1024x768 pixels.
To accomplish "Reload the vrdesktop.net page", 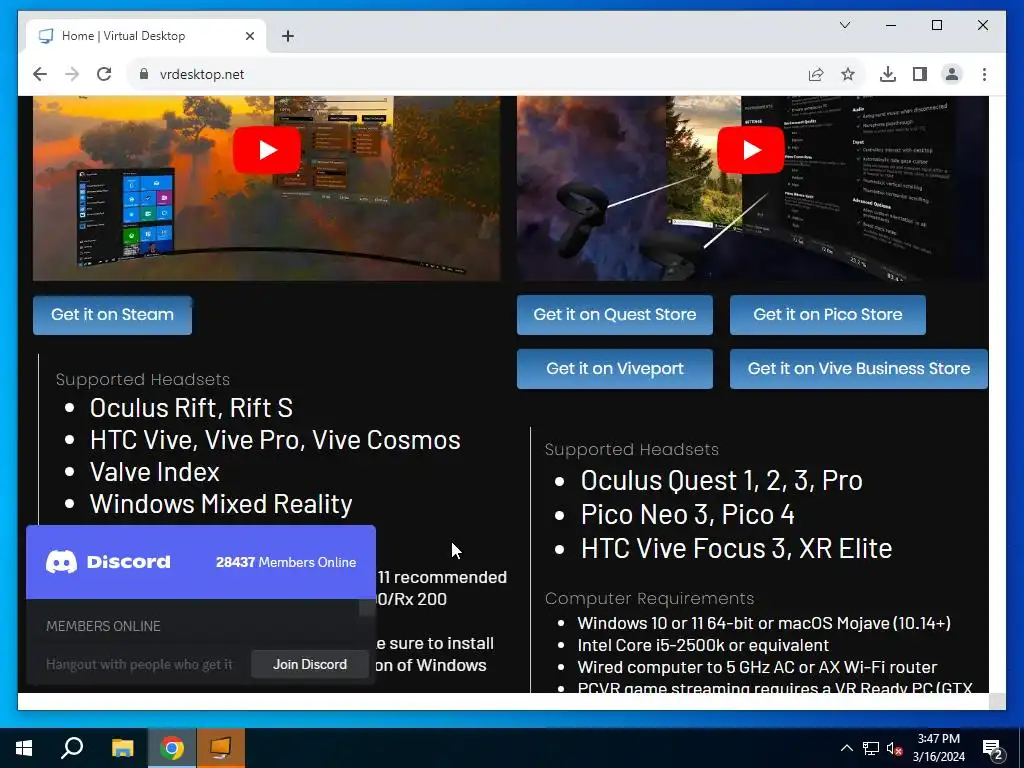I will click(104, 74).
